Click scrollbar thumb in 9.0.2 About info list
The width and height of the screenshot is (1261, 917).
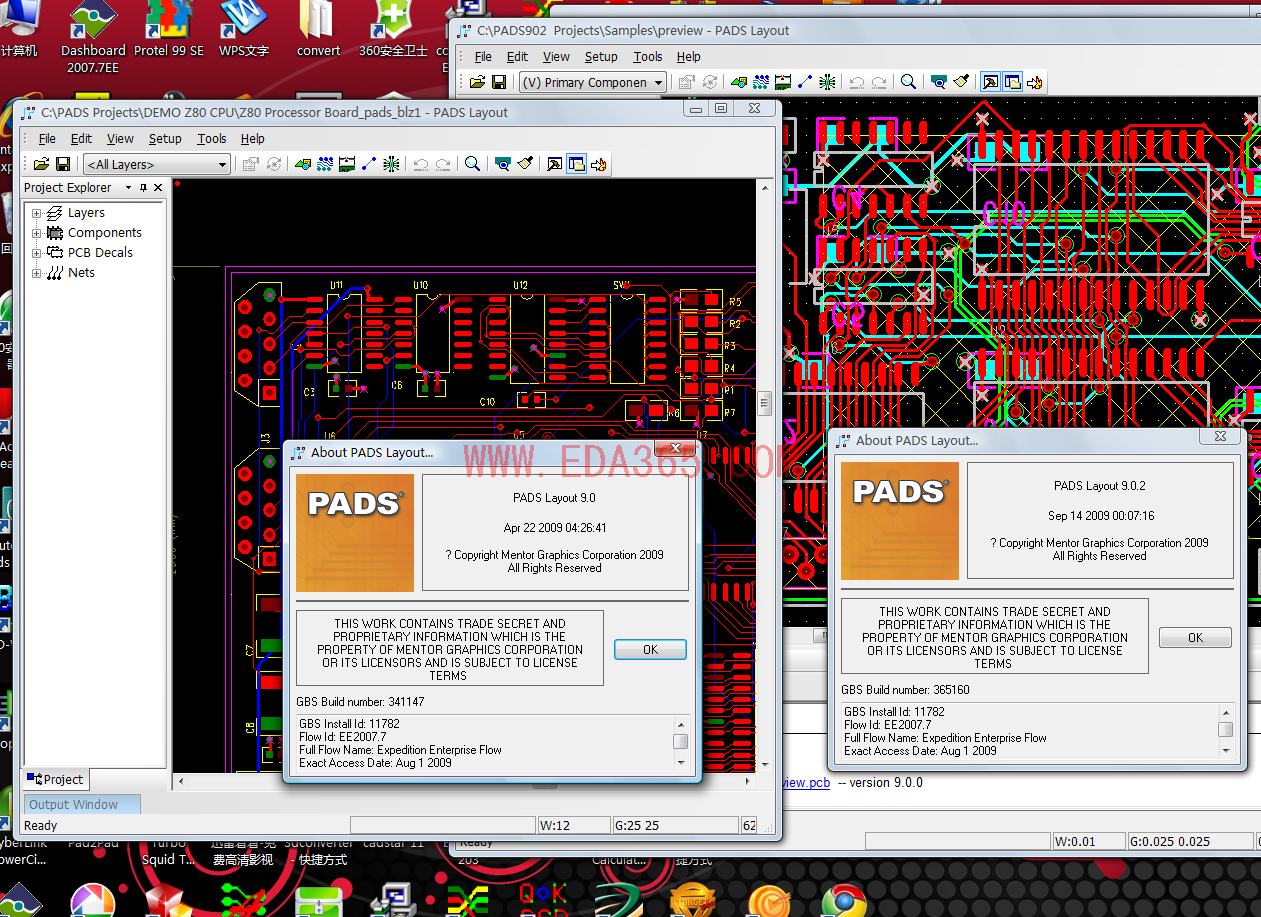click(1225, 729)
